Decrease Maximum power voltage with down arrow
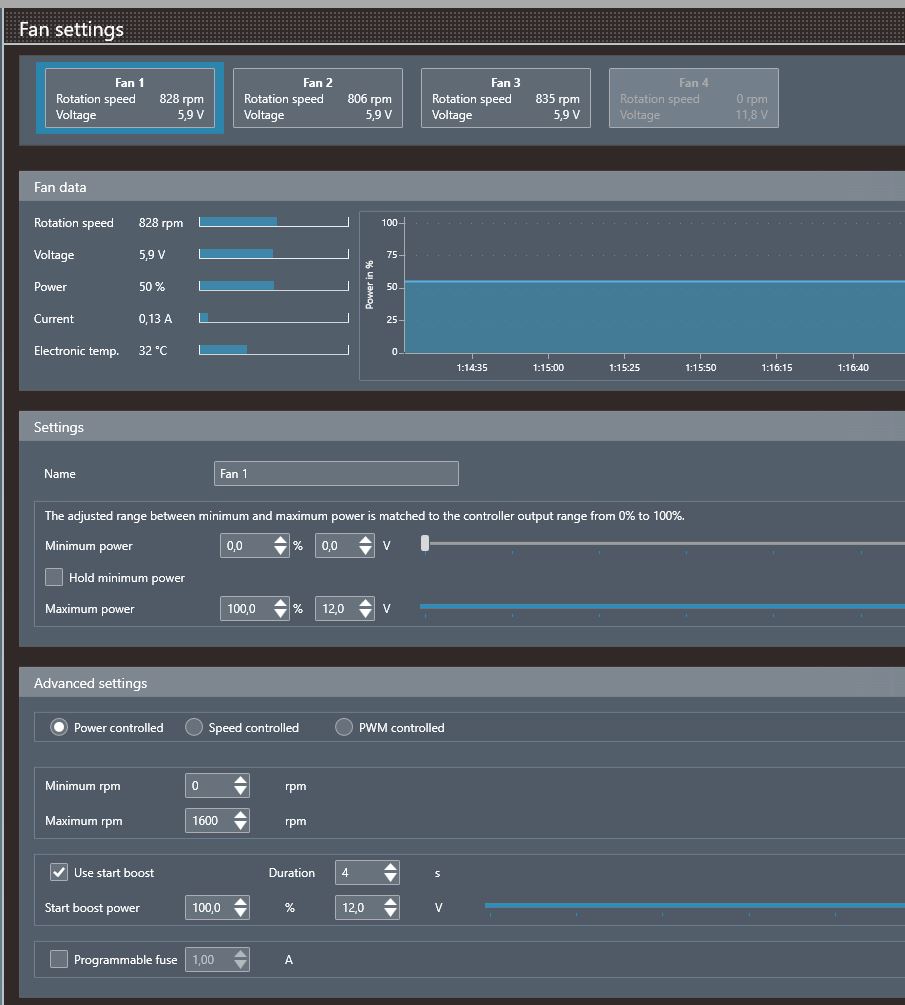905x1005 pixels. coord(365,613)
